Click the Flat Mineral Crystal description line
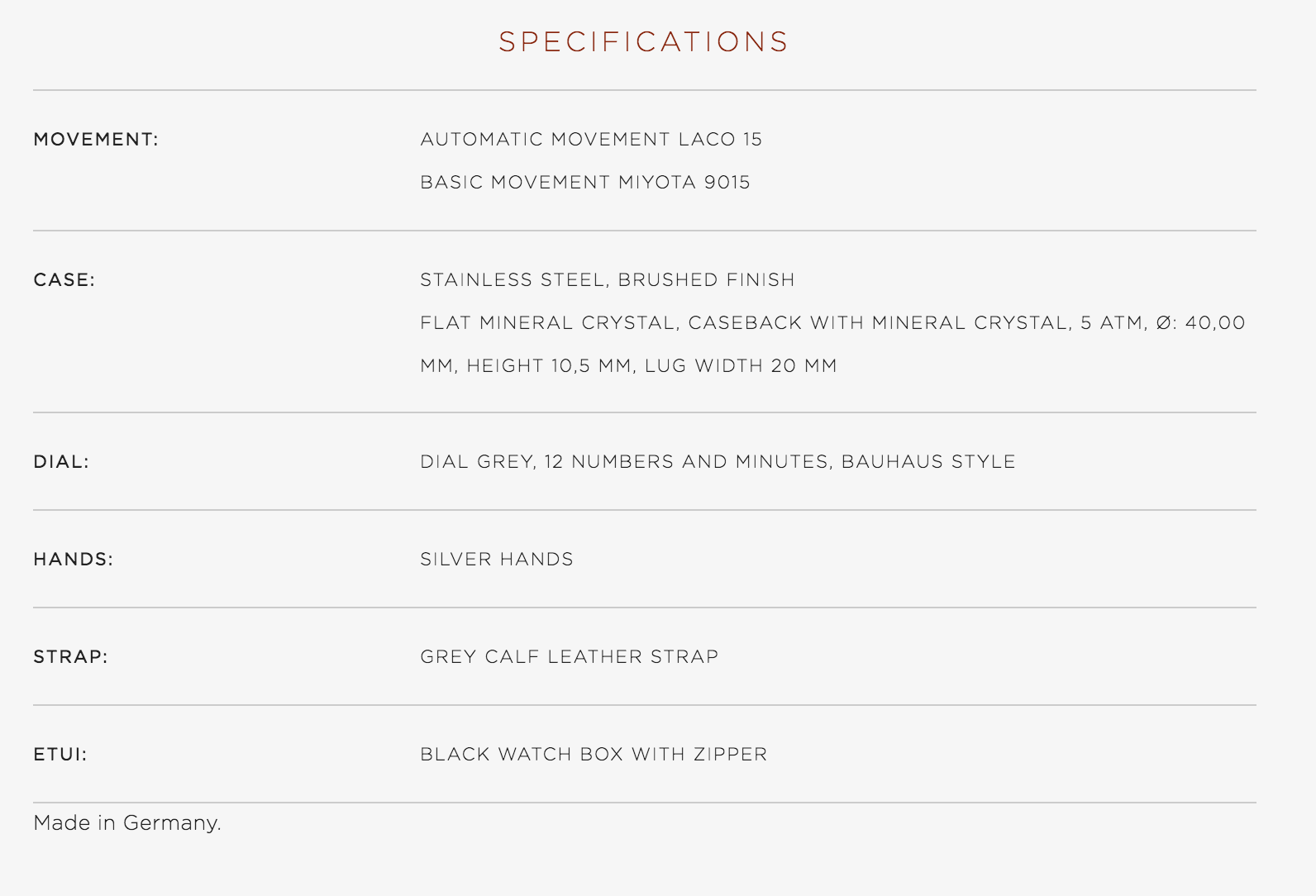This screenshot has width=1316, height=896. coord(832,322)
